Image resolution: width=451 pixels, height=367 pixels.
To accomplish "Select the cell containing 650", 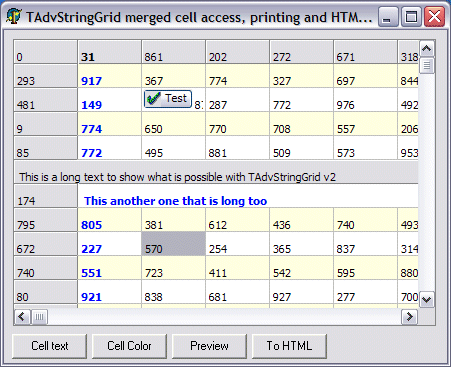I will 174,124.
